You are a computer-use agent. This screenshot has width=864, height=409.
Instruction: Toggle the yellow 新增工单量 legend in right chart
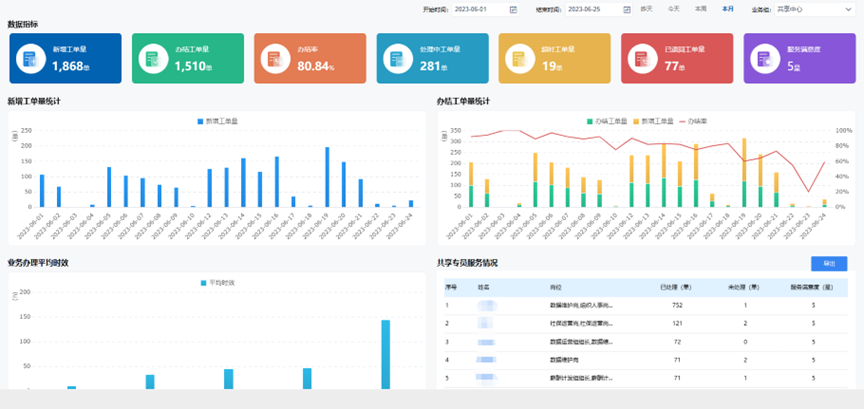[x=653, y=121]
